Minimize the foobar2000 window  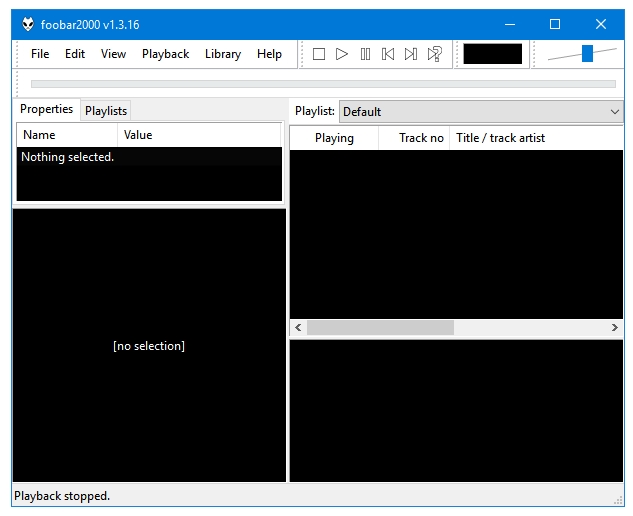pos(510,24)
